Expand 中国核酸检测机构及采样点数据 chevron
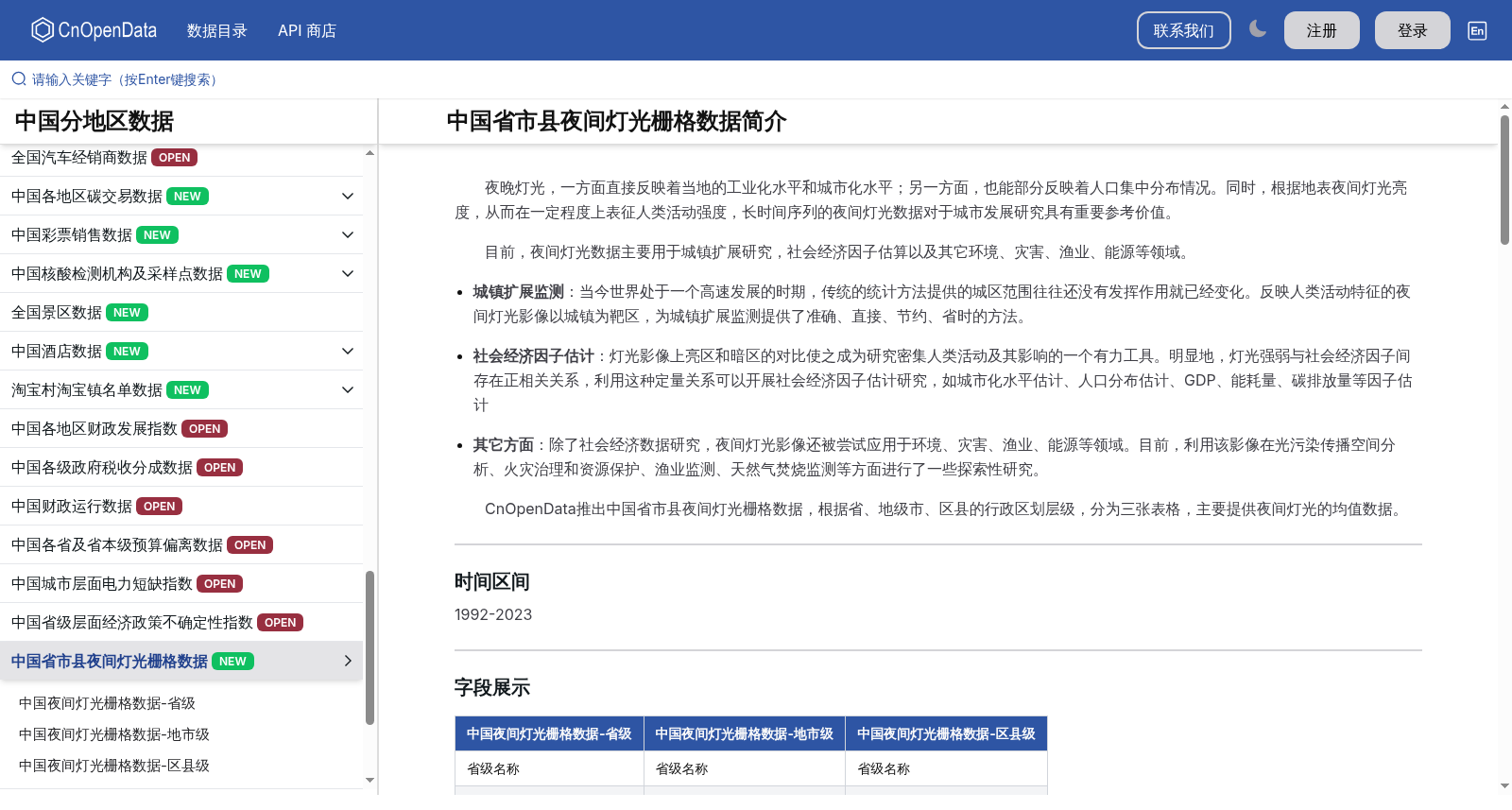The height and width of the screenshot is (810, 1512). (x=348, y=273)
